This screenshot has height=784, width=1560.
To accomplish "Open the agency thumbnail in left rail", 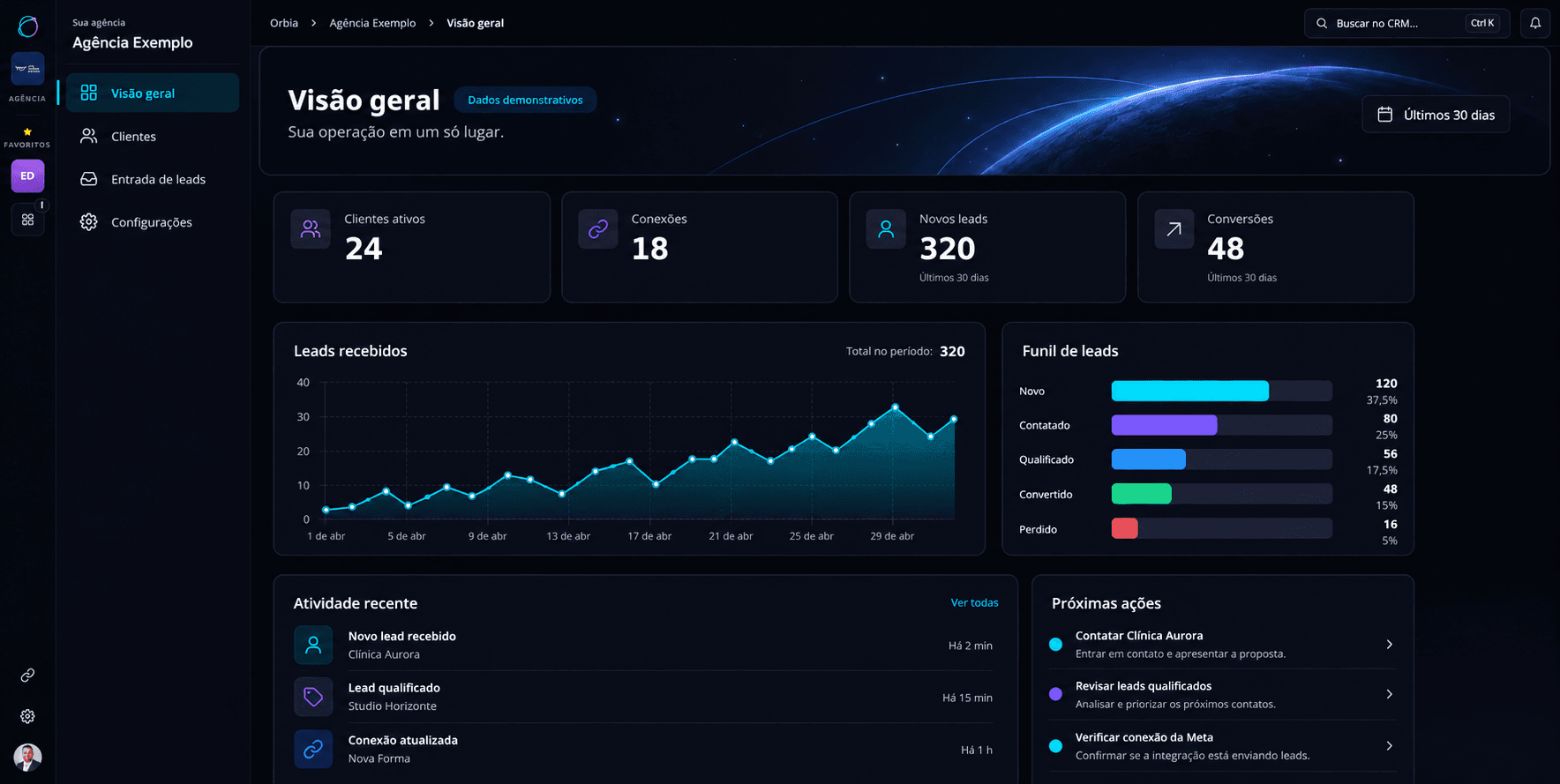I will point(27,69).
